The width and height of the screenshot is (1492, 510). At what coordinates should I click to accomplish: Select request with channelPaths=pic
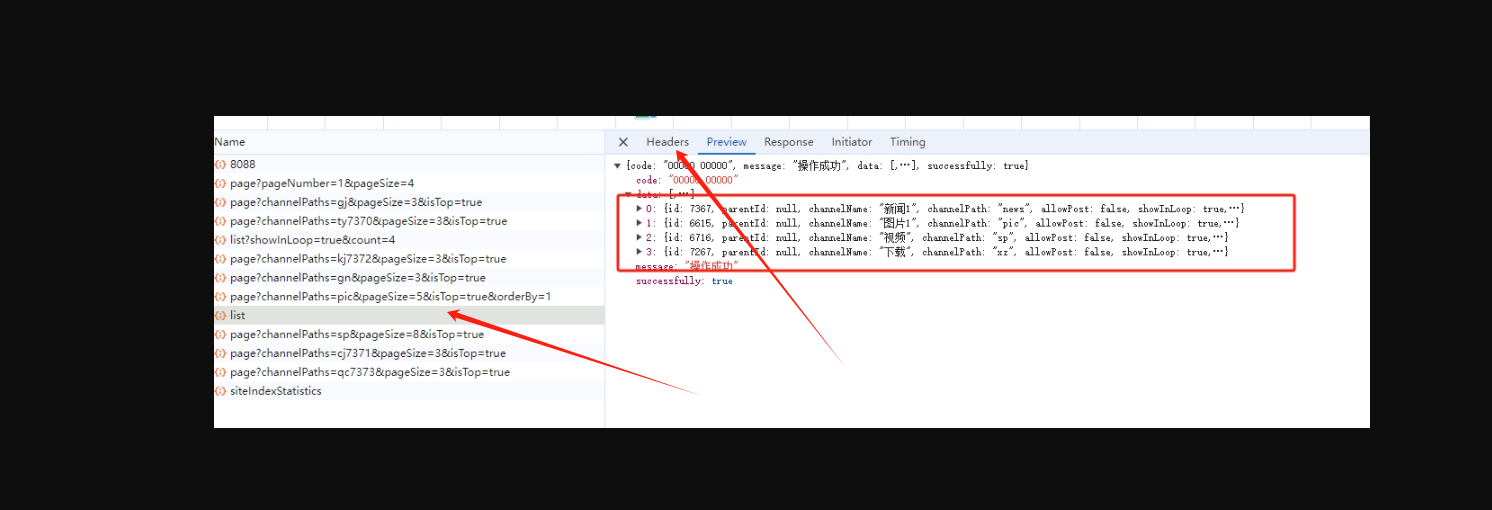pos(409,297)
